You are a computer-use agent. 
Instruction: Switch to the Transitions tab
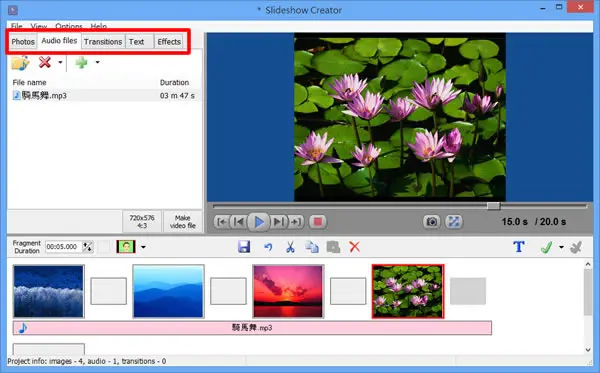[103, 42]
